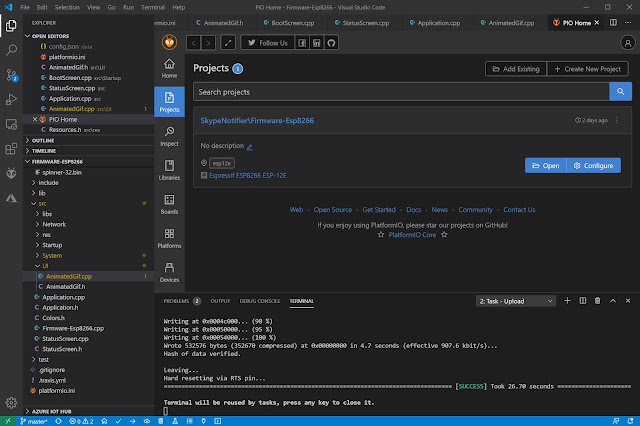Image resolution: width=640 pixels, height=426 pixels.
Task: Expand the Network folder
Action: coord(89,224)
